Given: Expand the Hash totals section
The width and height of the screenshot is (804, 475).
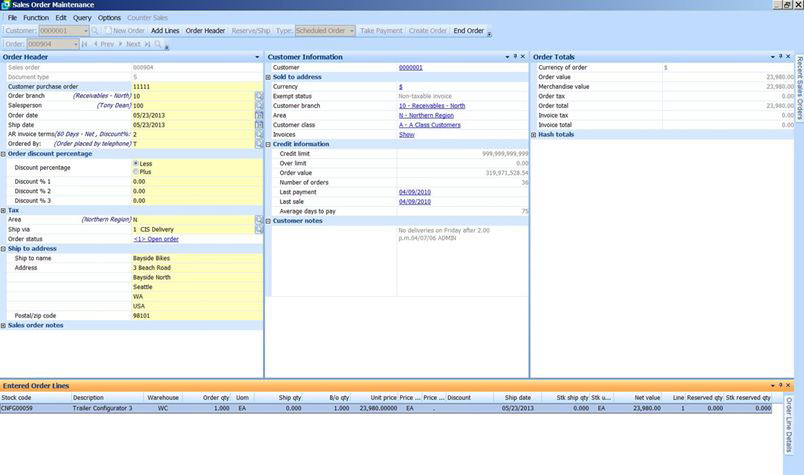Looking at the screenshot, I should 534,134.
